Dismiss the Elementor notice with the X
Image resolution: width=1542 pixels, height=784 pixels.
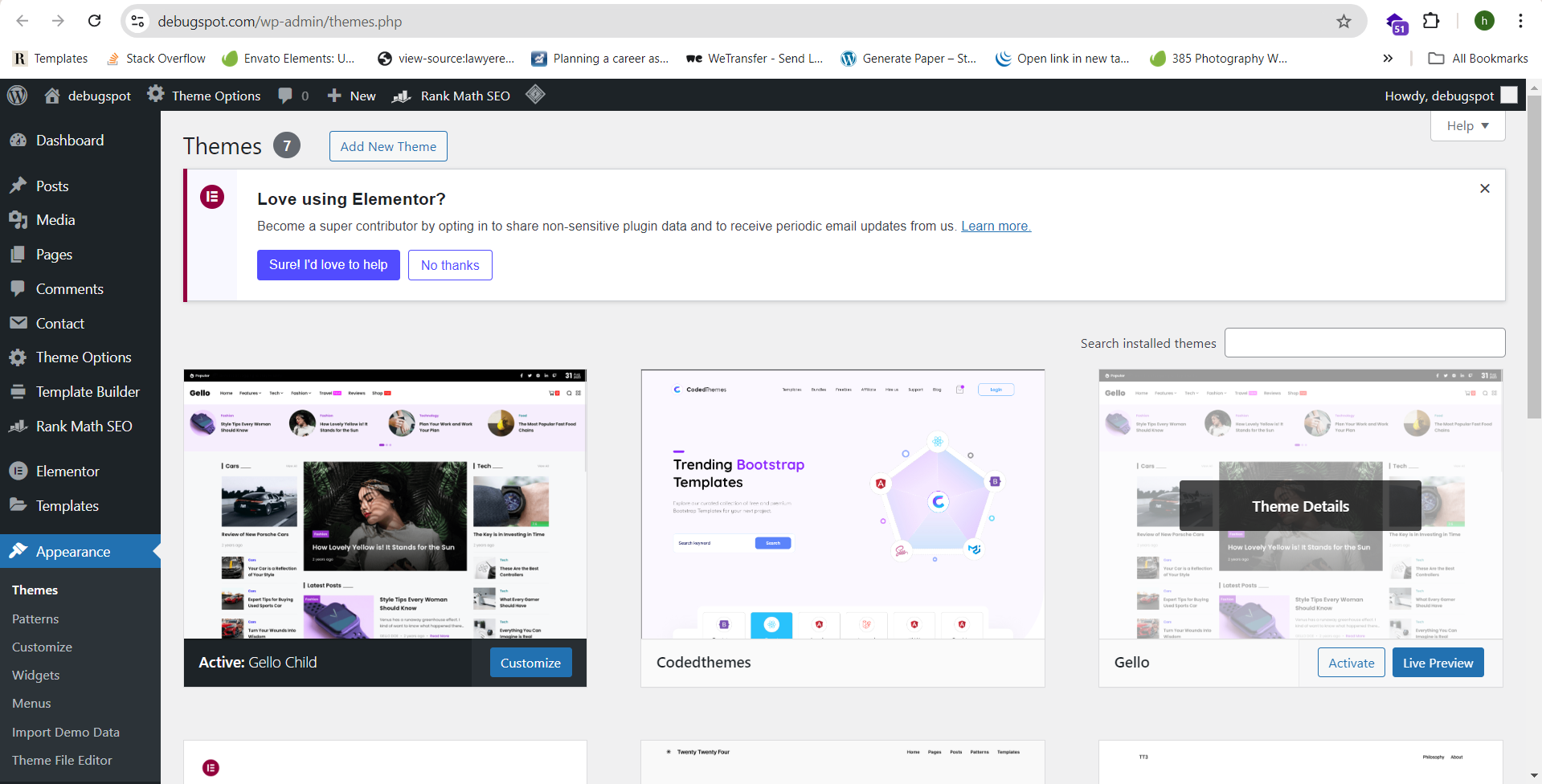[1484, 188]
